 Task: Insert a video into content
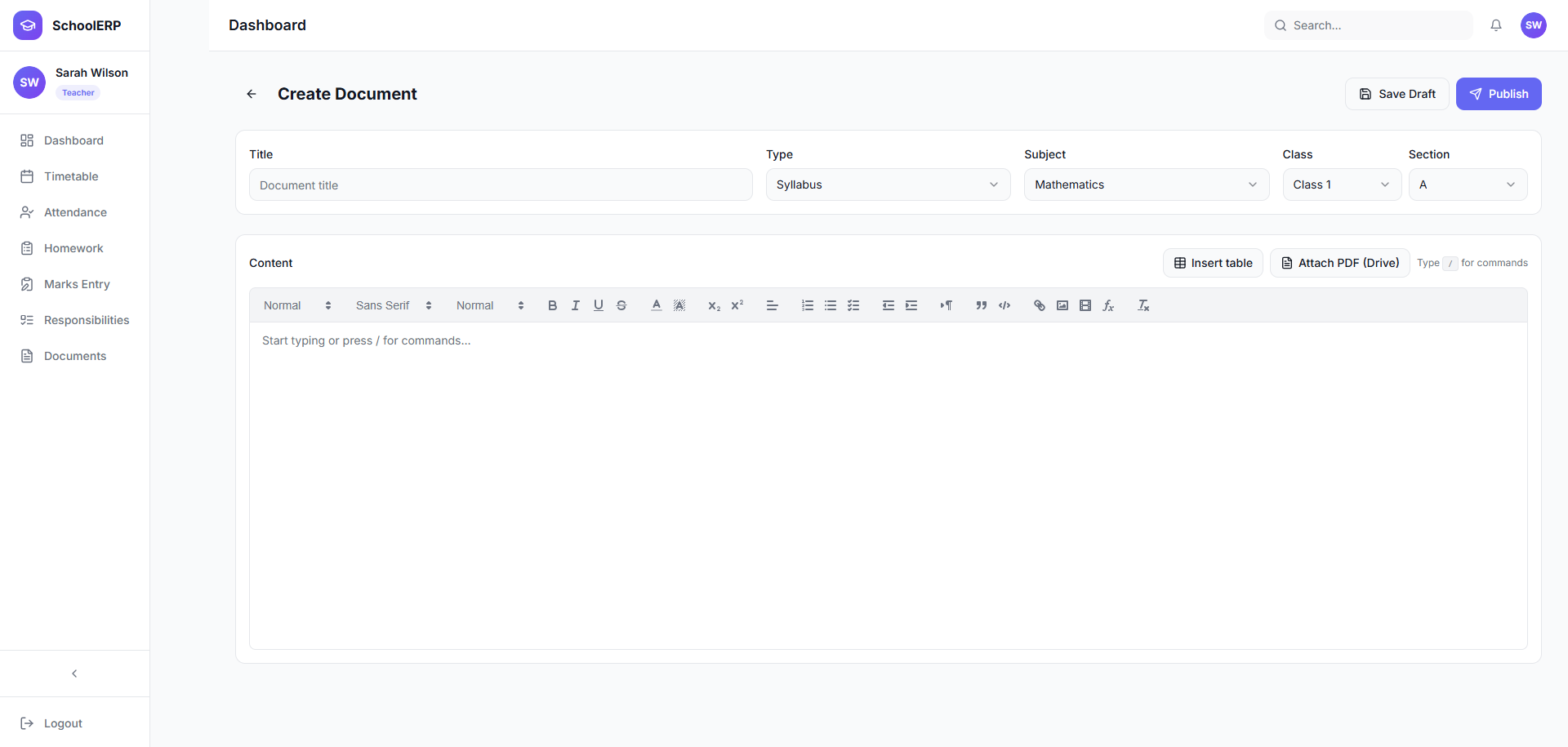click(1085, 305)
